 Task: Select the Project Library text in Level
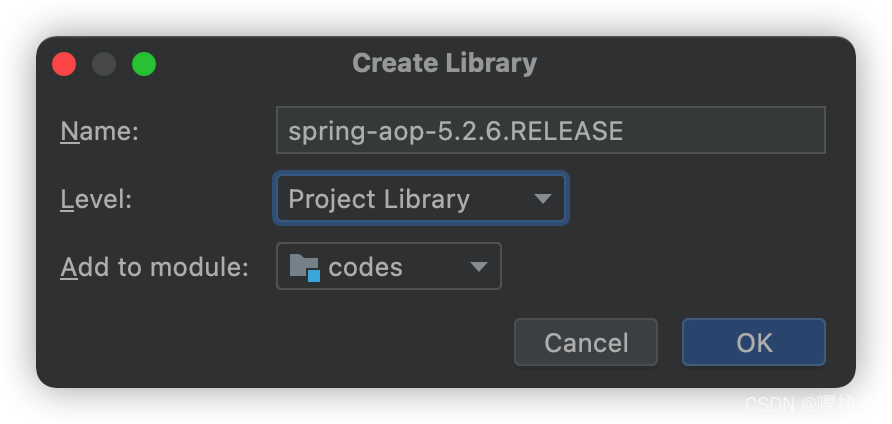tap(379, 199)
